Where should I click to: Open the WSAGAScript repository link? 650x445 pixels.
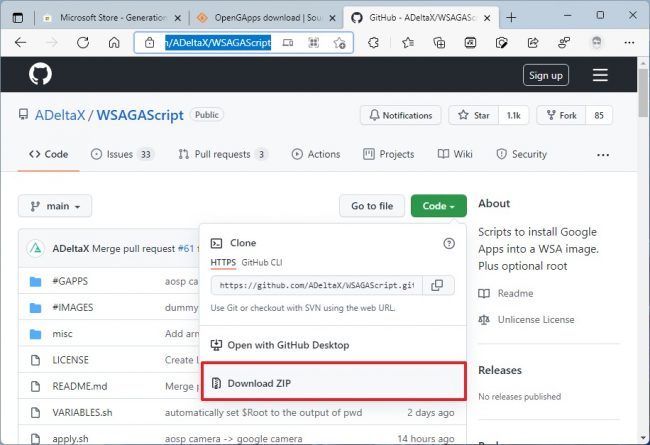coord(140,115)
